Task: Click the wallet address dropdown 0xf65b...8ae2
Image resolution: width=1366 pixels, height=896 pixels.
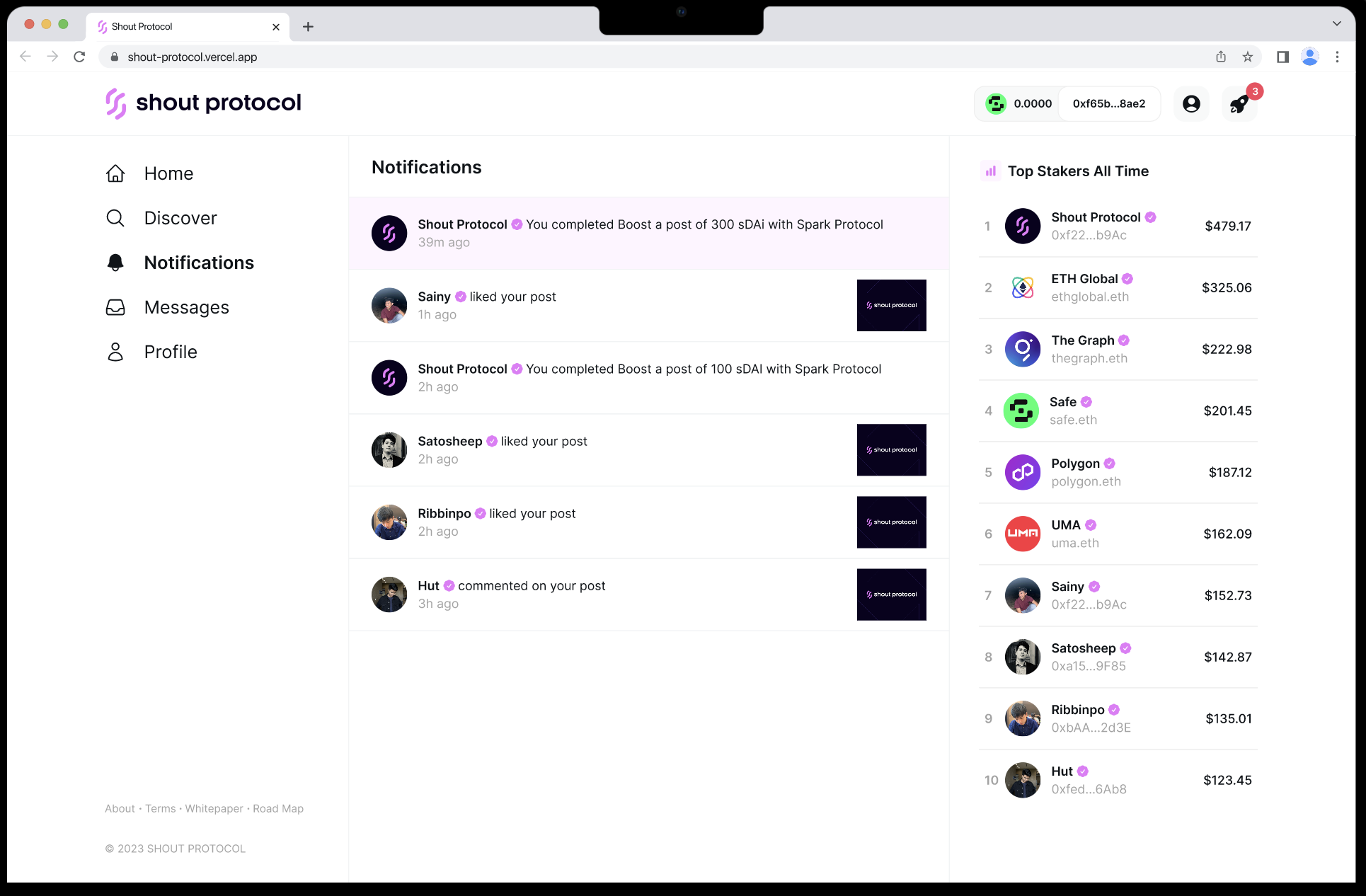Action: click(1109, 103)
